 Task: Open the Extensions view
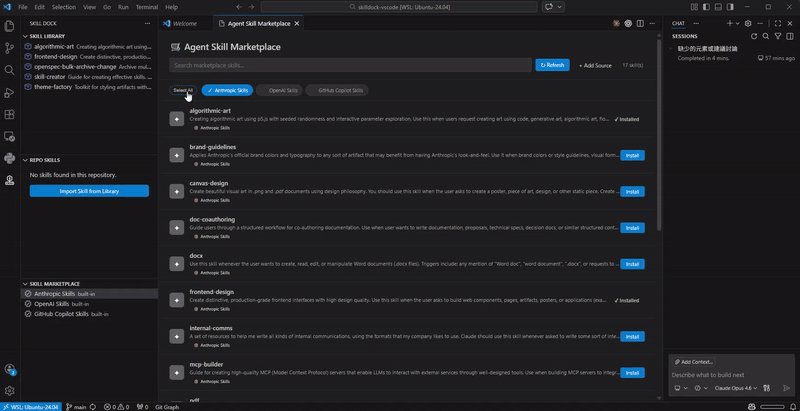[9, 114]
